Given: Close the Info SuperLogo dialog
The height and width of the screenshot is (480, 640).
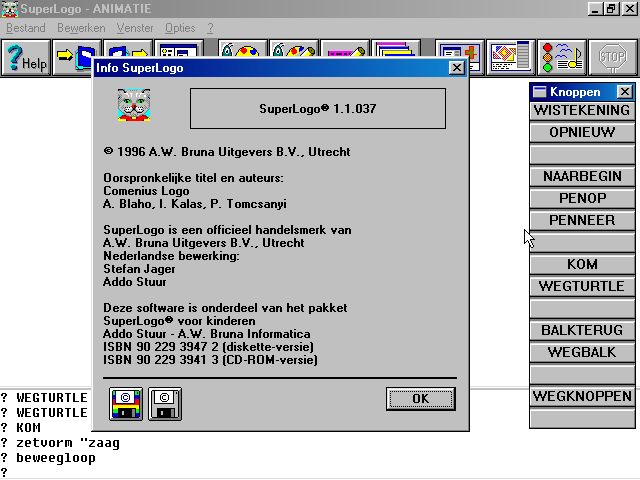Looking at the screenshot, I should pyautogui.click(x=457, y=68).
